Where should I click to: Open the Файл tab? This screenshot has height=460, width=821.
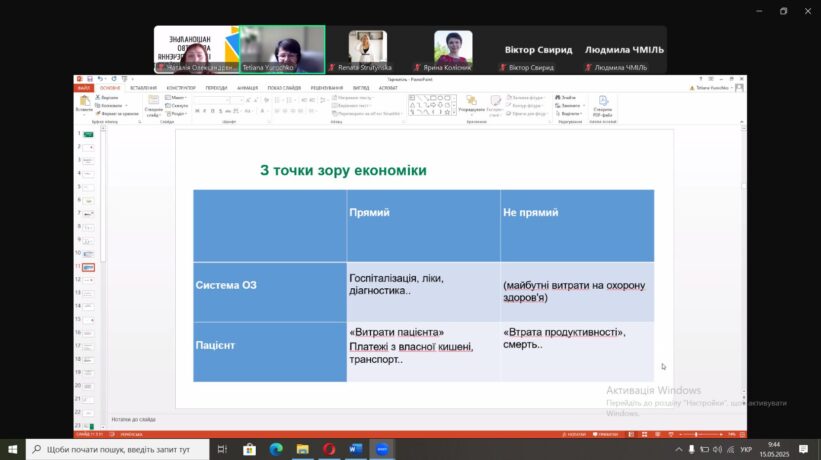[84, 88]
